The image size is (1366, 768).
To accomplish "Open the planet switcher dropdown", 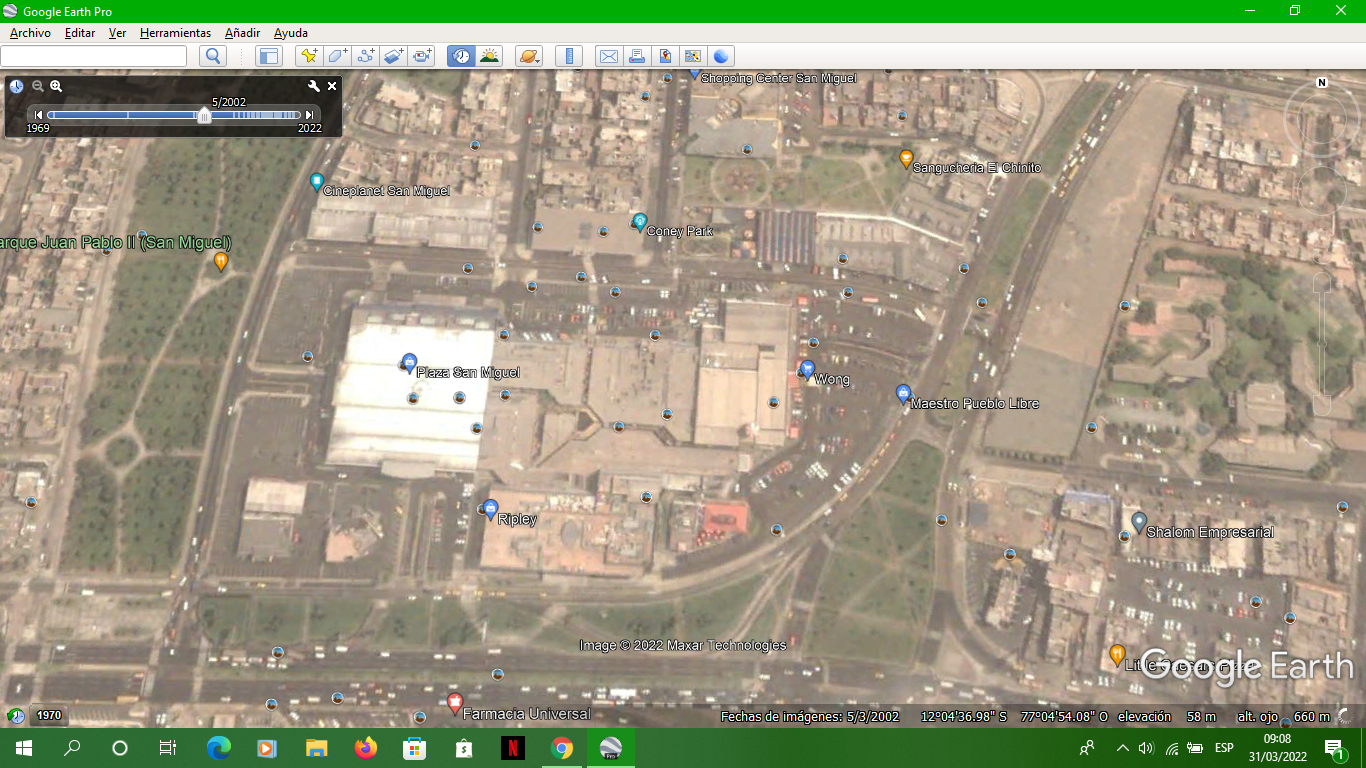I will coord(529,56).
